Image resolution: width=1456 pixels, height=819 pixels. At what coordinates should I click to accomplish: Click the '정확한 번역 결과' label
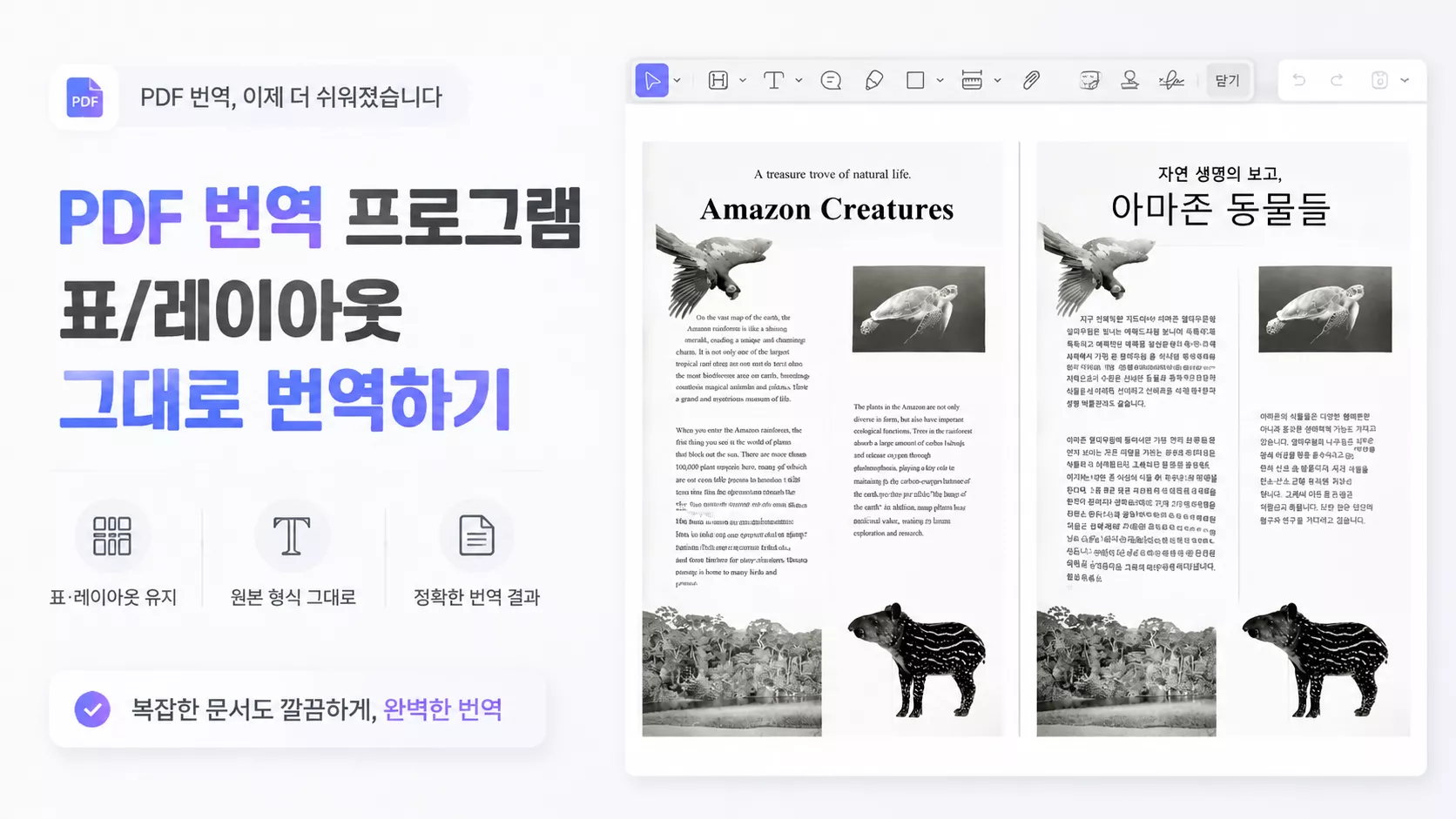click(x=476, y=597)
